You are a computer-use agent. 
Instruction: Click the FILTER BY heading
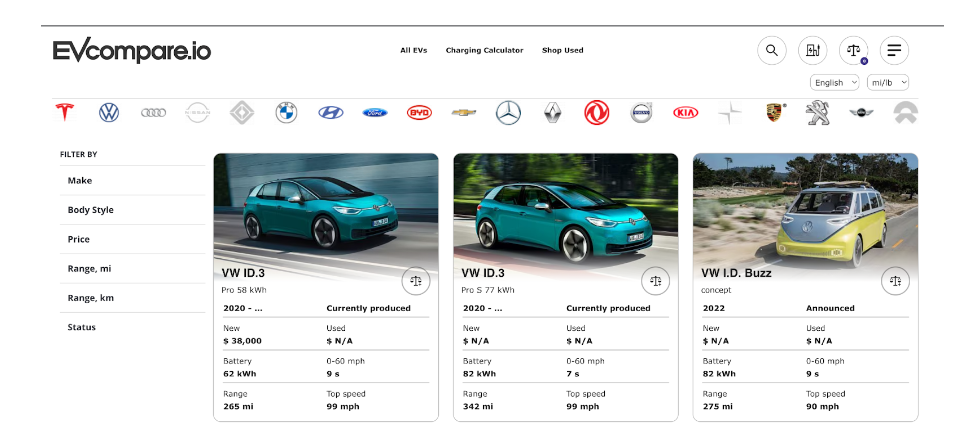tap(79, 154)
